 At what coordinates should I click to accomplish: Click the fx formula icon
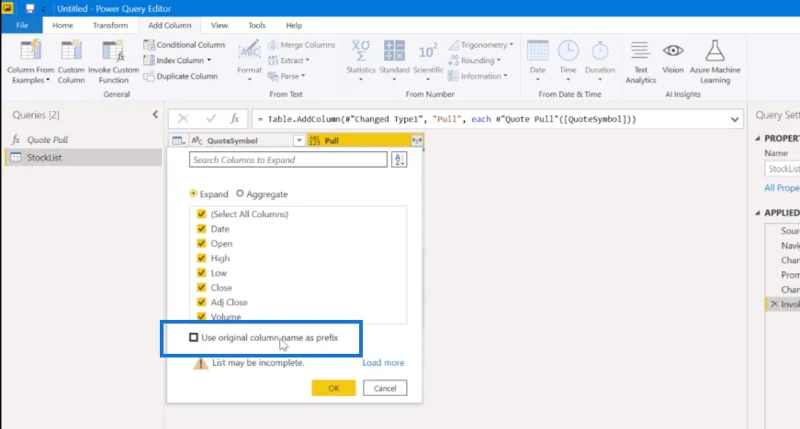click(235, 119)
